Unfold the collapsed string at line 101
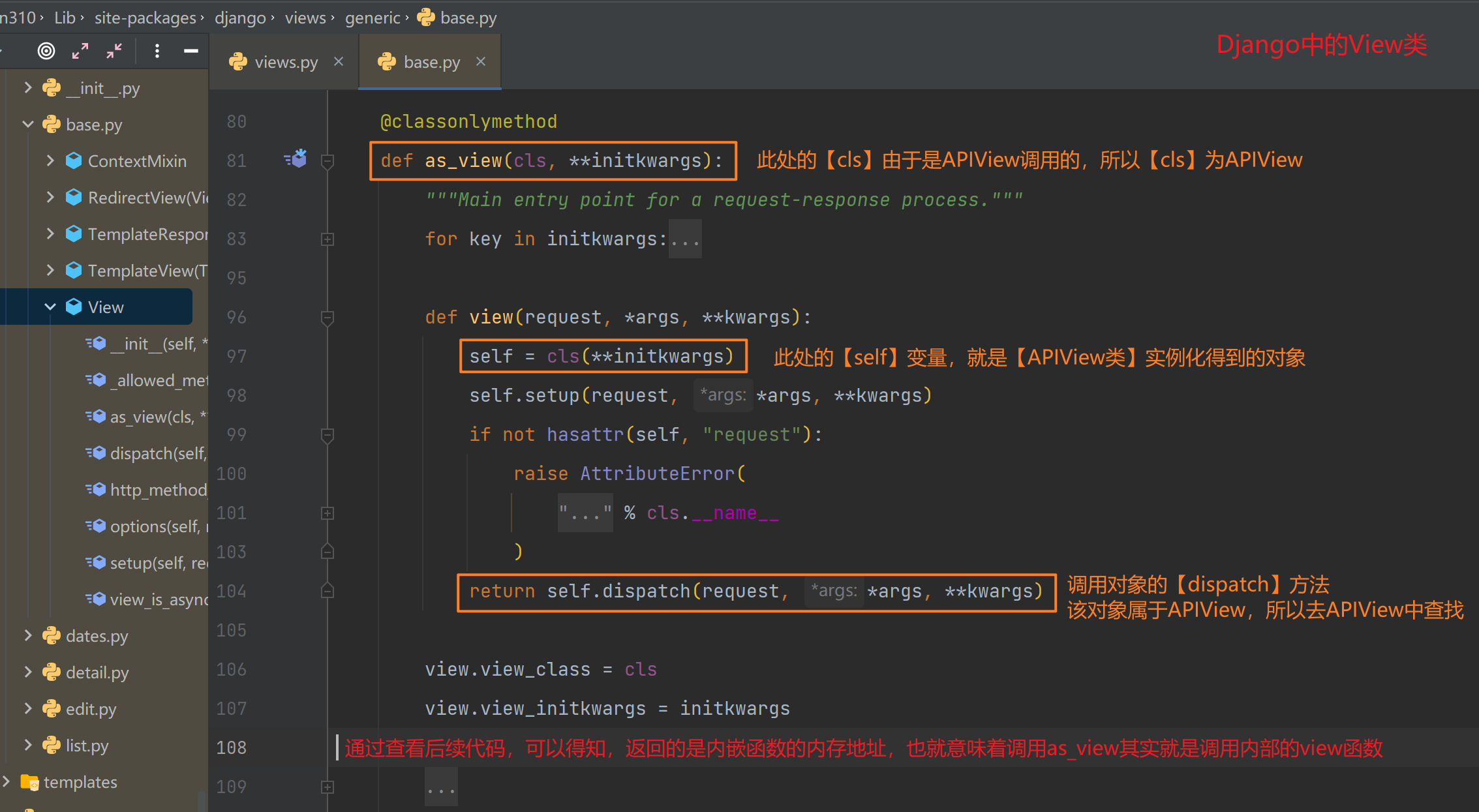 pos(328,513)
